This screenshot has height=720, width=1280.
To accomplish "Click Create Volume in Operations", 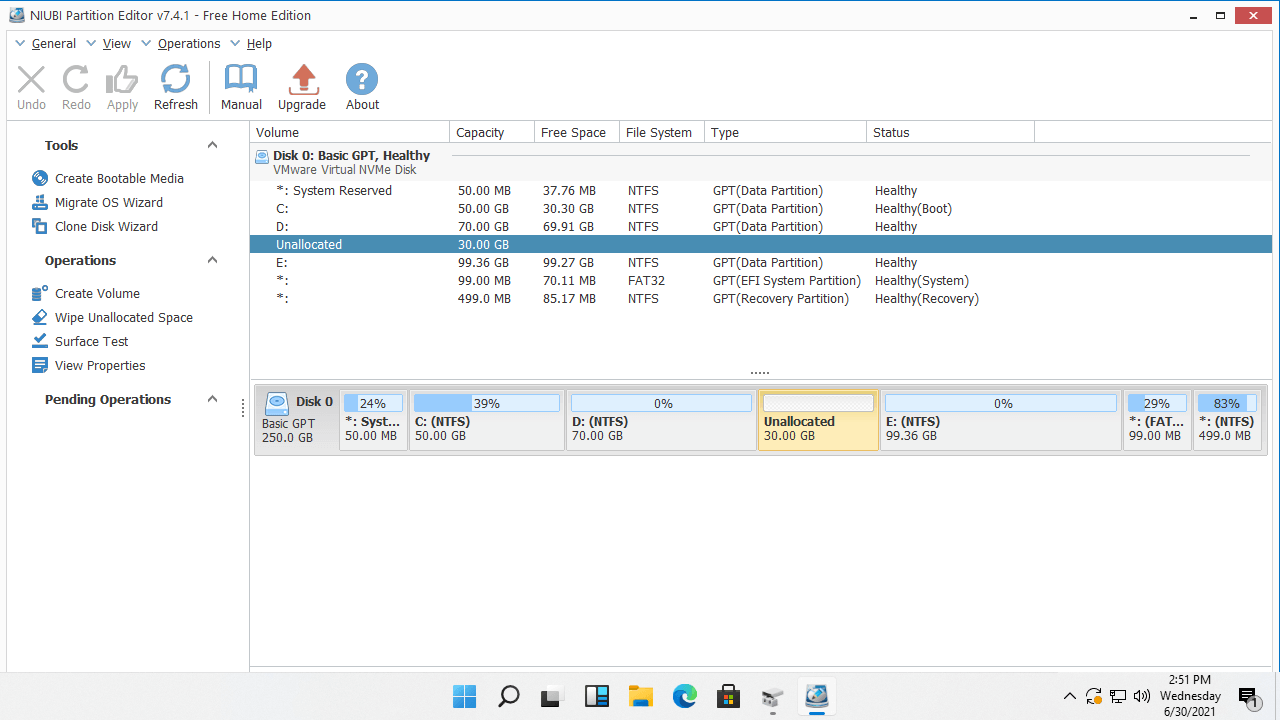I will tap(97, 293).
